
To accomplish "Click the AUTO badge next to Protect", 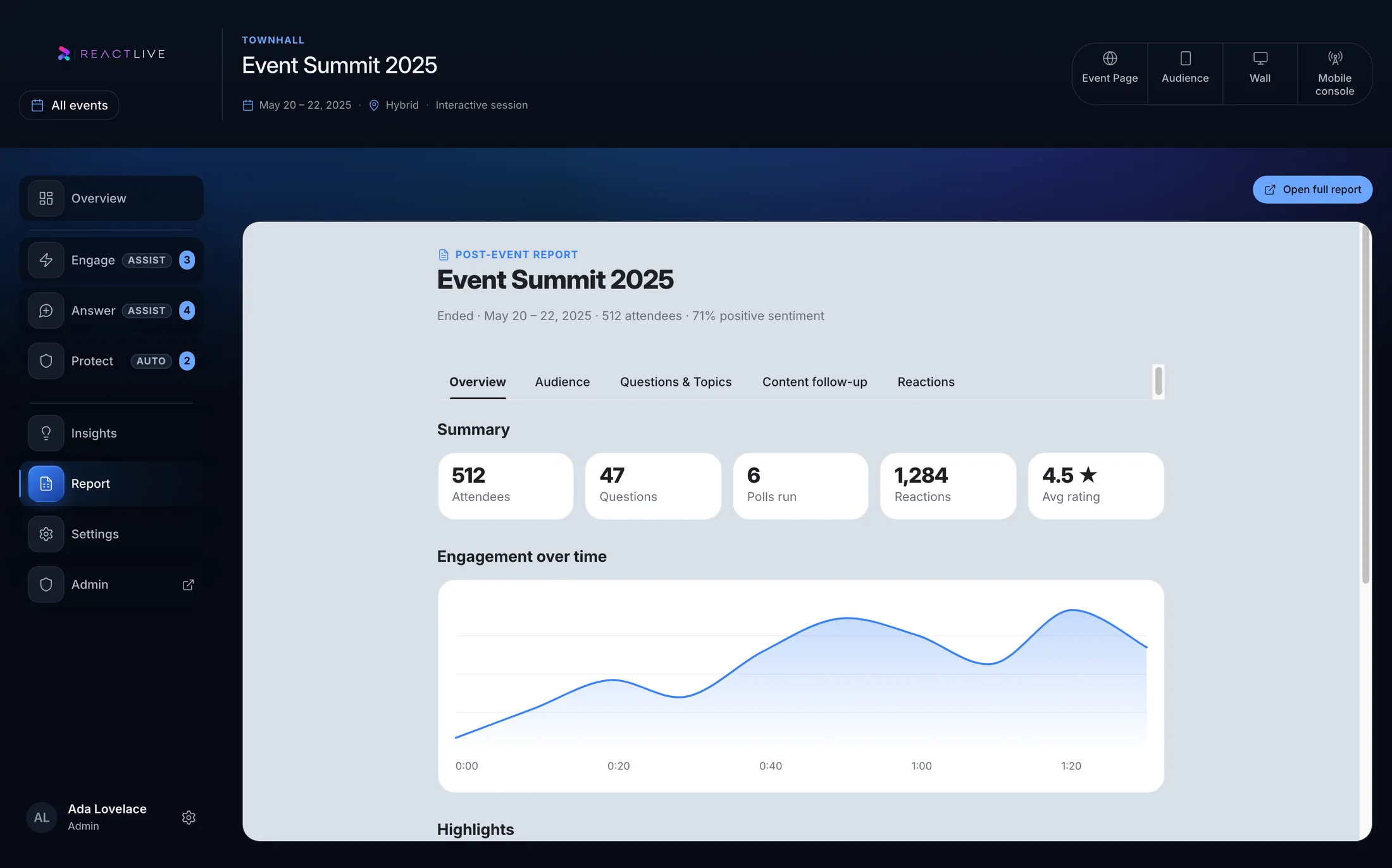I will coord(151,361).
